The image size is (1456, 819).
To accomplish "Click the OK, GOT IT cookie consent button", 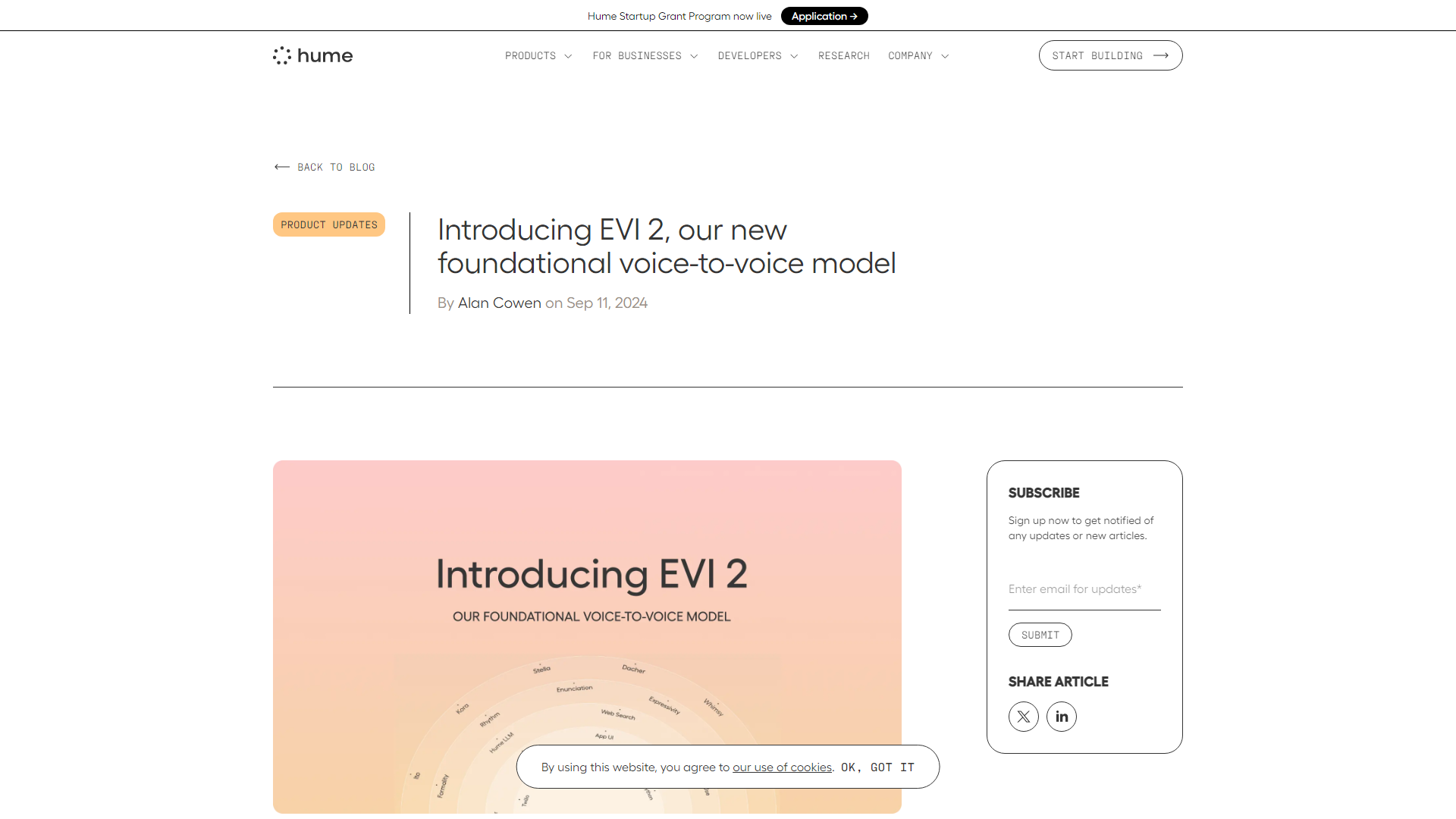I will pyautogui.click(x=878, y=767).
